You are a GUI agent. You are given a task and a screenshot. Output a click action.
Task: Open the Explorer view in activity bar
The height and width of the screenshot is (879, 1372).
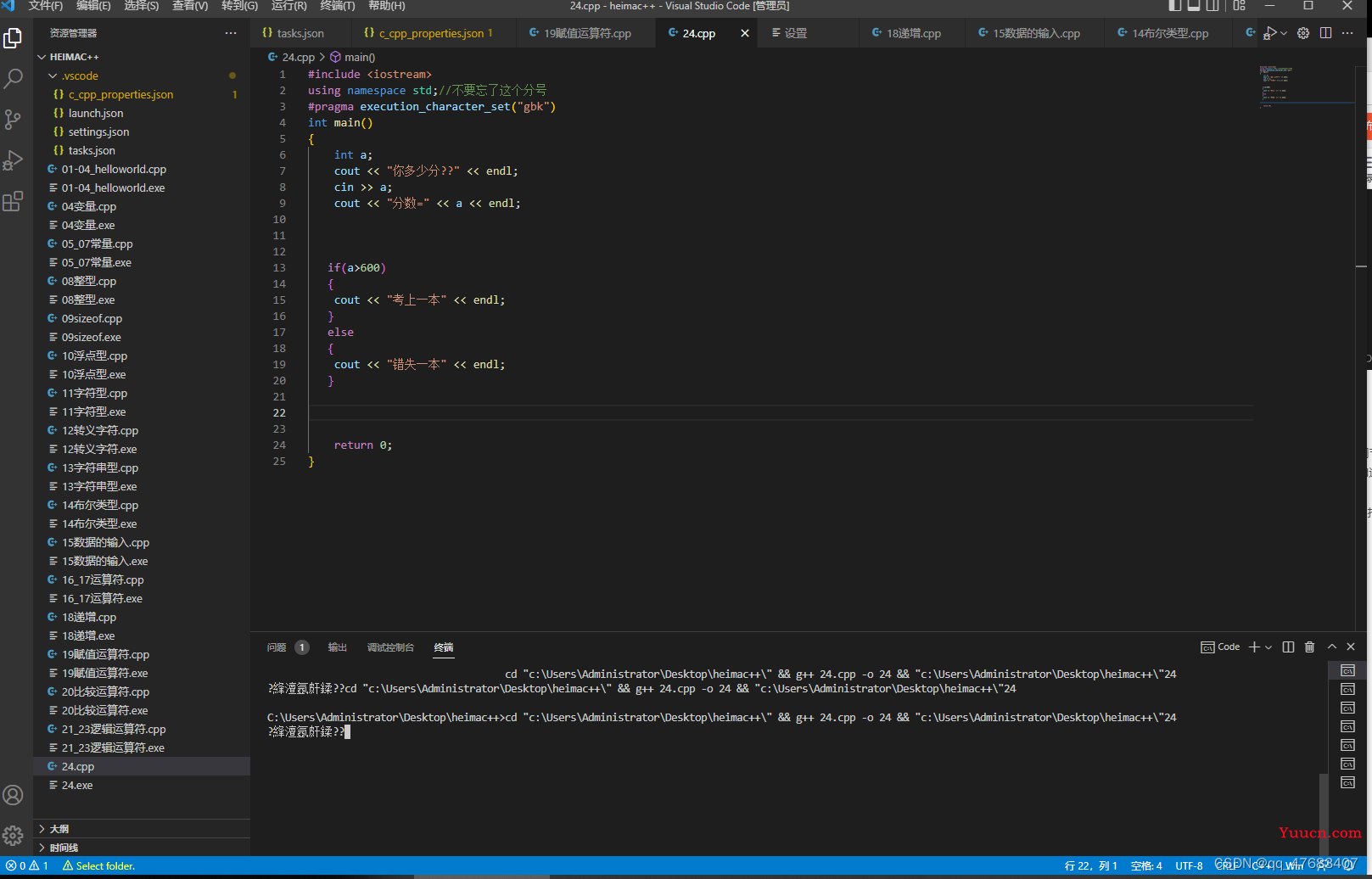click(13, 38)
